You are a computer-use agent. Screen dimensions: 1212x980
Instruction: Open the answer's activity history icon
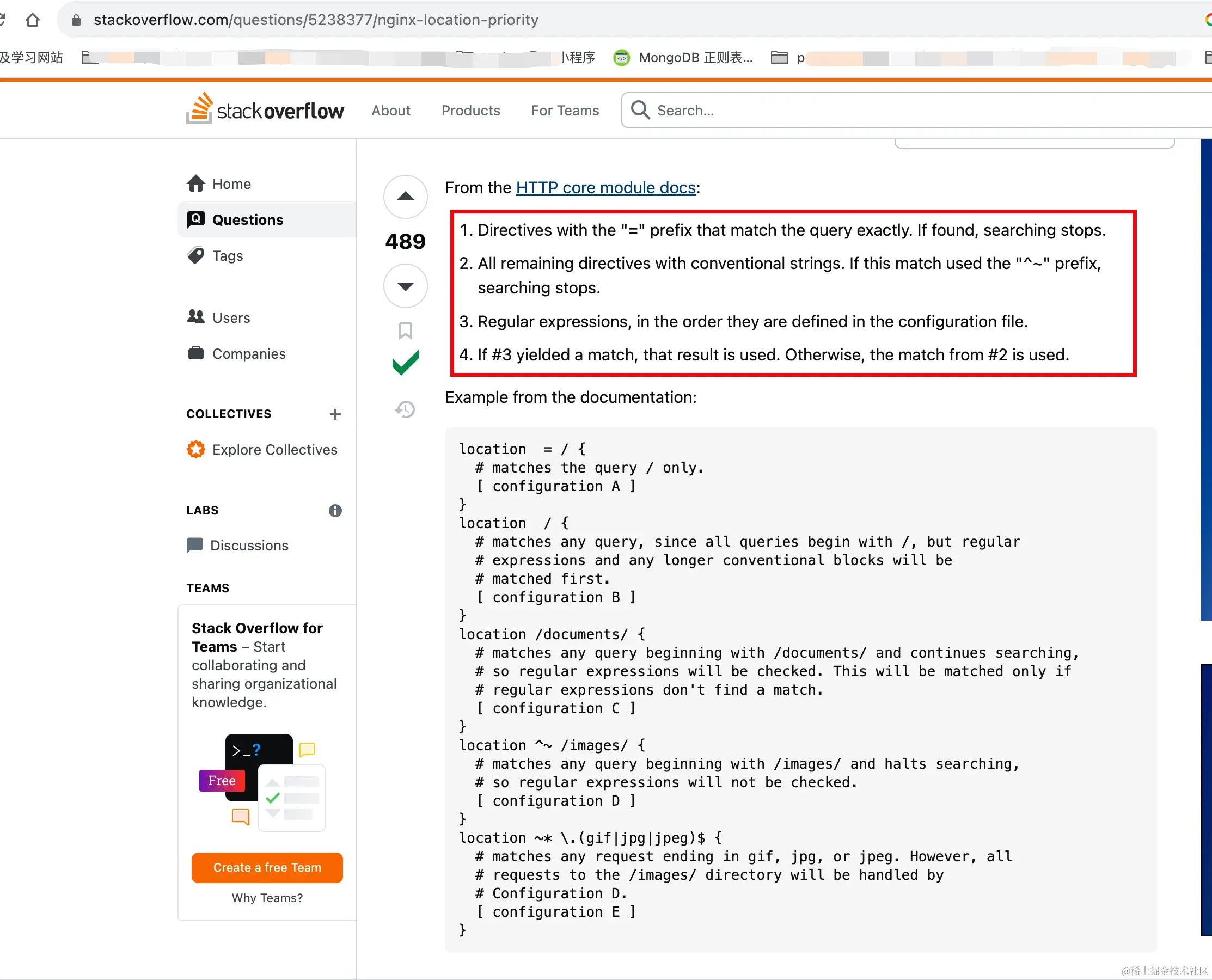tap(405, 409)
